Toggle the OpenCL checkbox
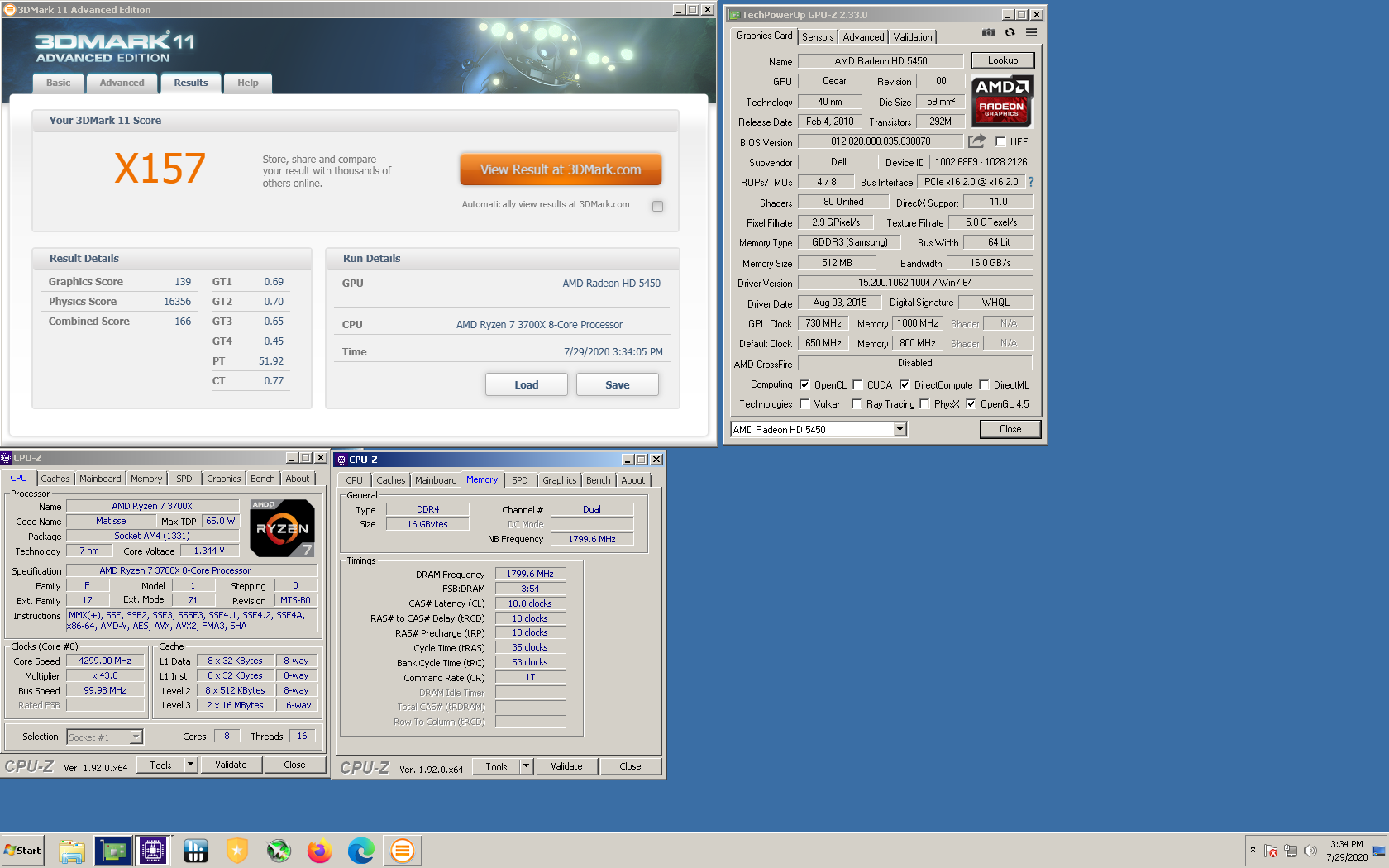This screenshot has width=1389, height=868. (x=804, y=385)
